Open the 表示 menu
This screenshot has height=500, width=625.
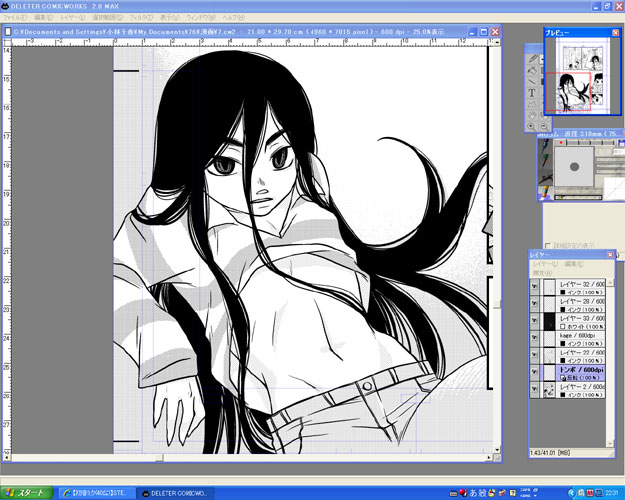(x=170, y=18)
